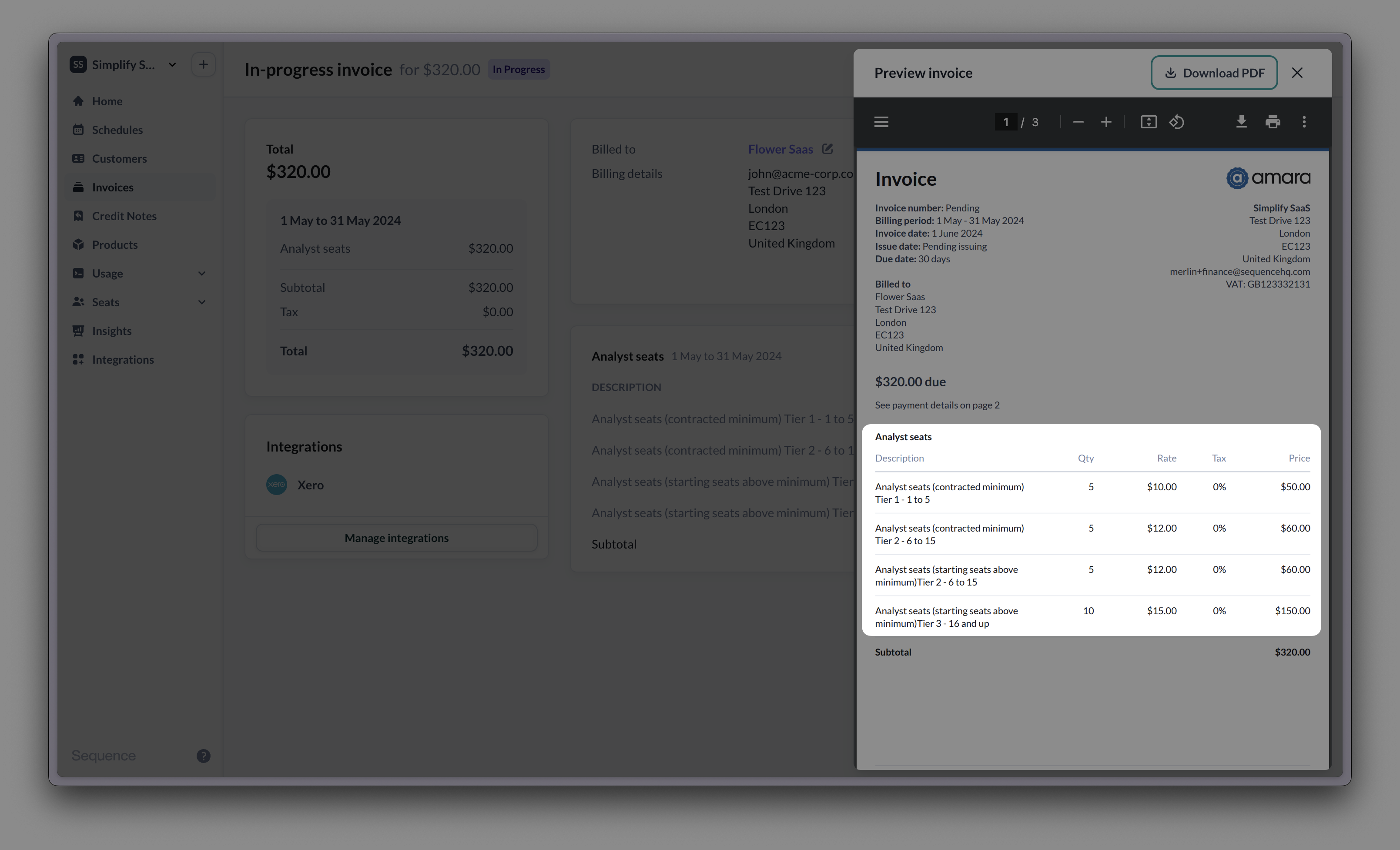Open the PDF viewer more options menu
The width and height of the screenshot is (1400, 850).
point(1304,122)
